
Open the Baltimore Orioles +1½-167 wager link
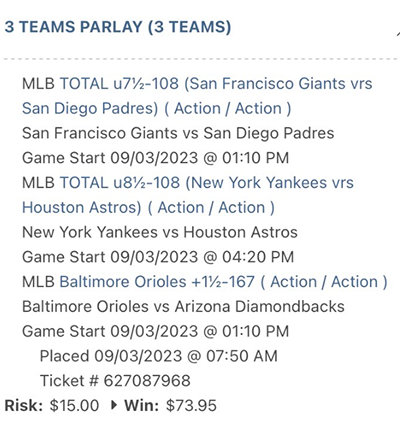(x=223, y=282)
